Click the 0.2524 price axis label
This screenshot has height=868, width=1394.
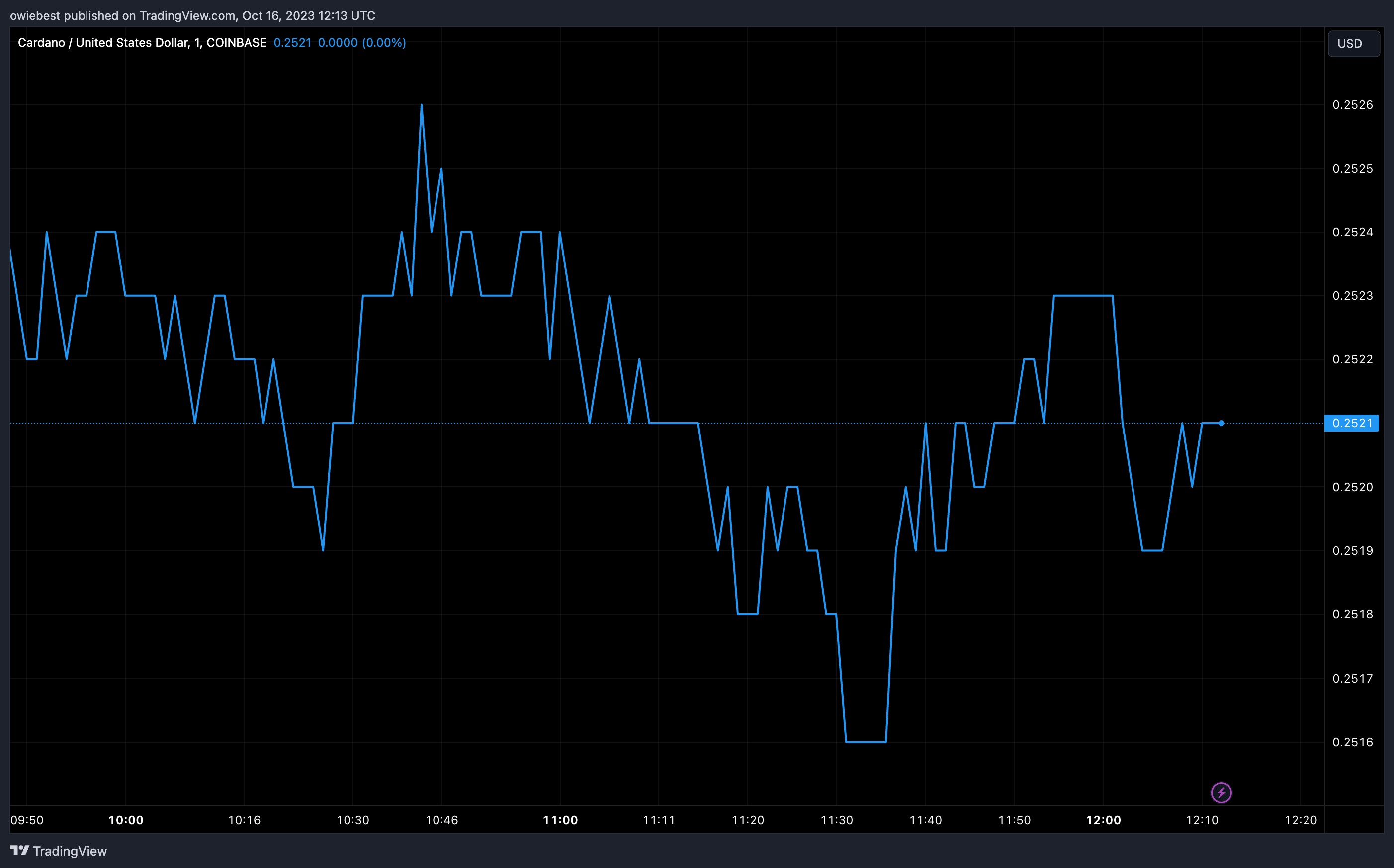point(1353,232)
